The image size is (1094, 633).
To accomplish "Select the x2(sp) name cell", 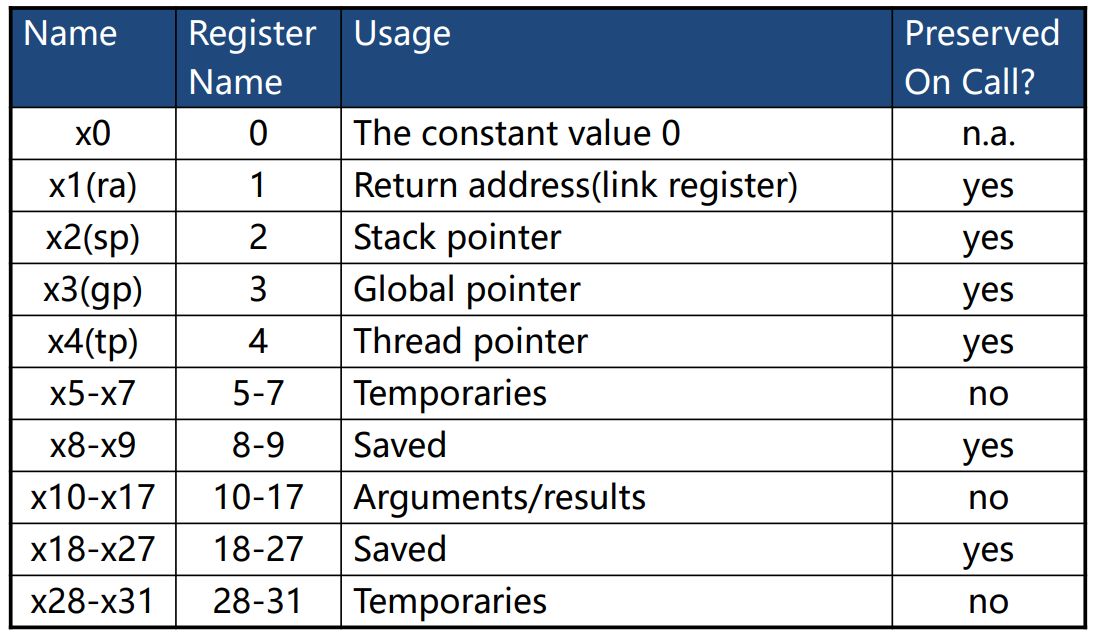I will click(93, 238).
